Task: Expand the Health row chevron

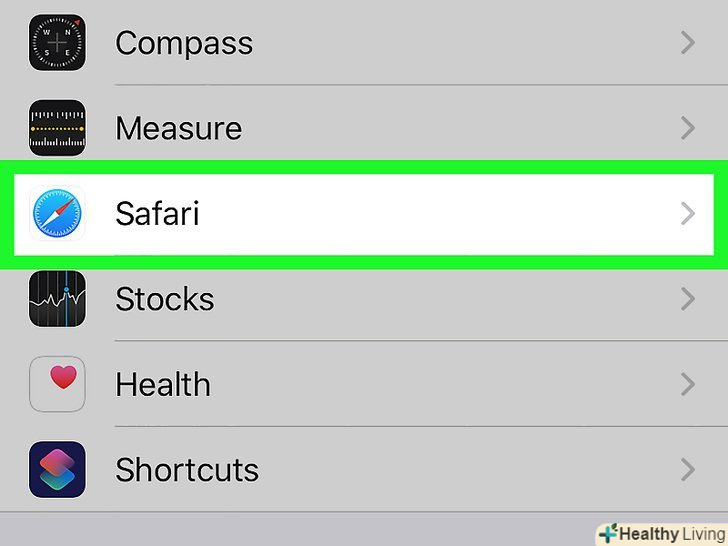Action: point(687,384)
